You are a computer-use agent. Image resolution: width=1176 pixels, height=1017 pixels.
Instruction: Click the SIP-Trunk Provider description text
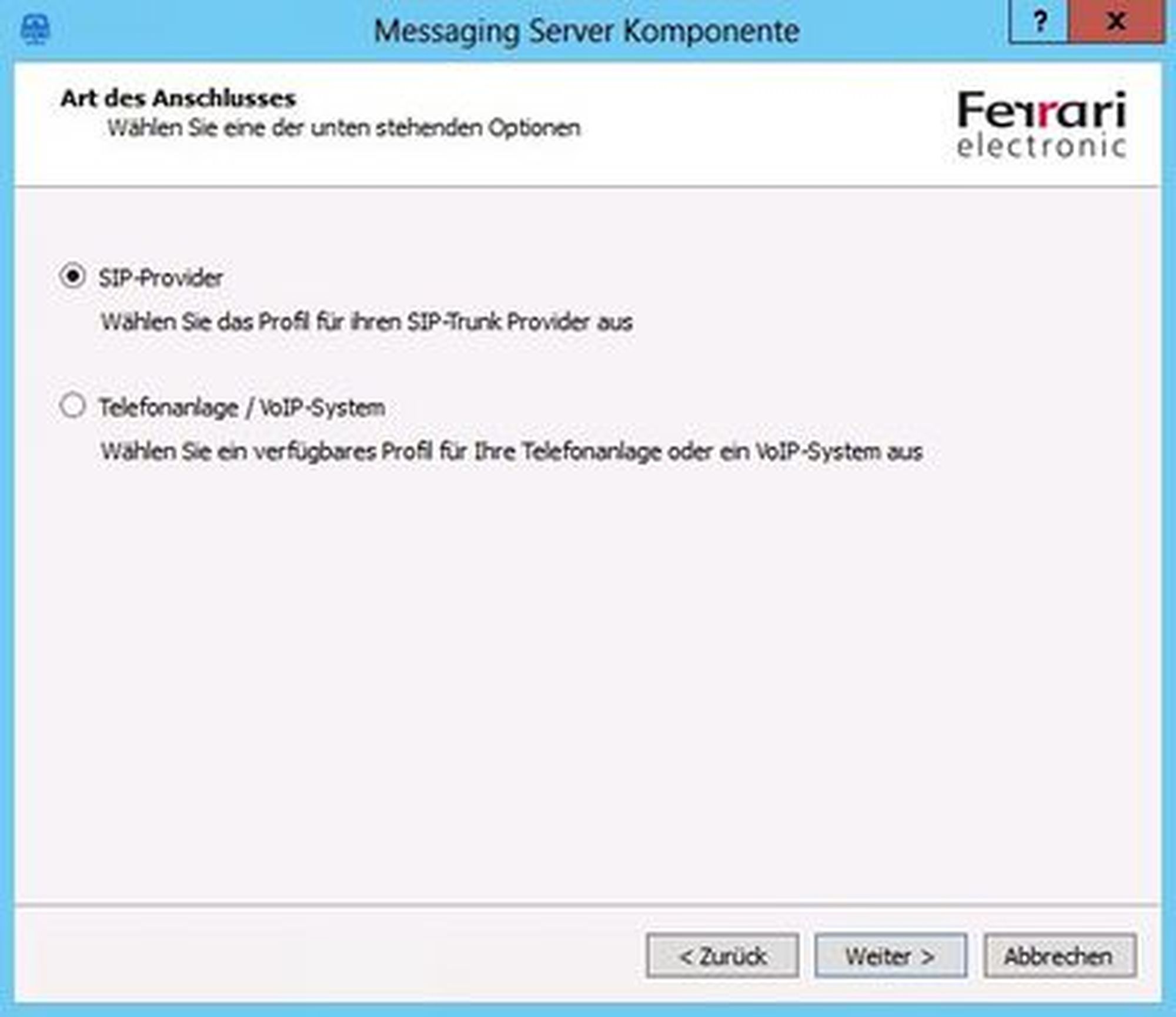[x=366, y=322]
